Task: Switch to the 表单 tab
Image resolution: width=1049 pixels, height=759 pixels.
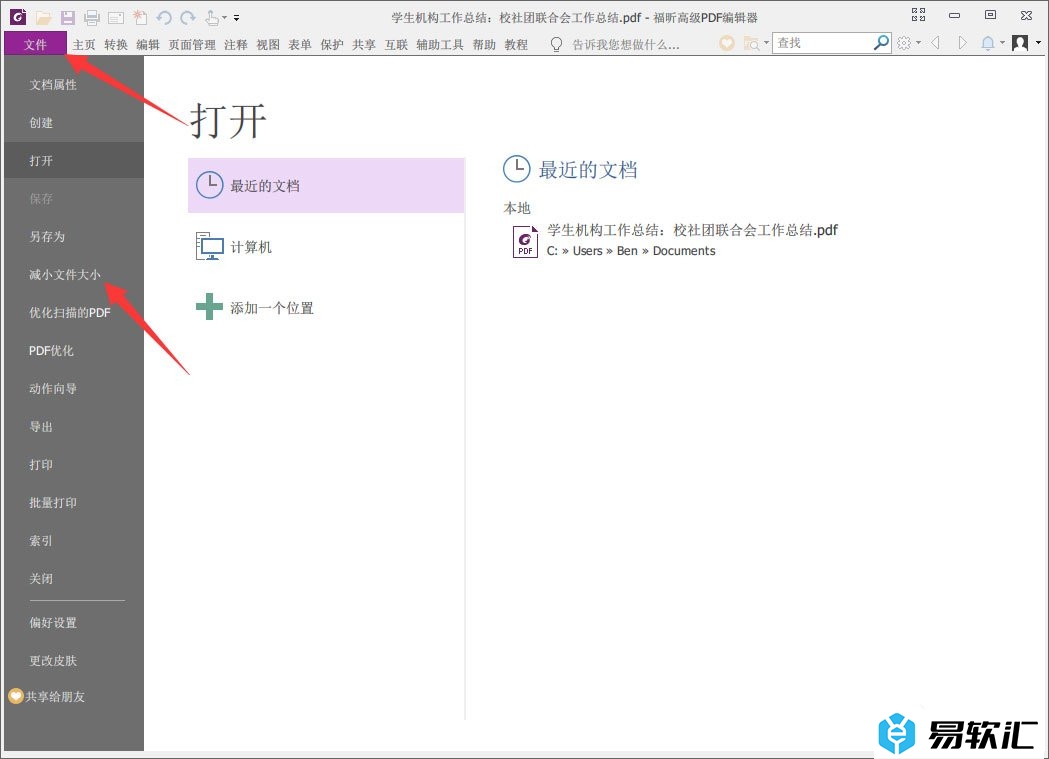Action: [x=300, y=45]
